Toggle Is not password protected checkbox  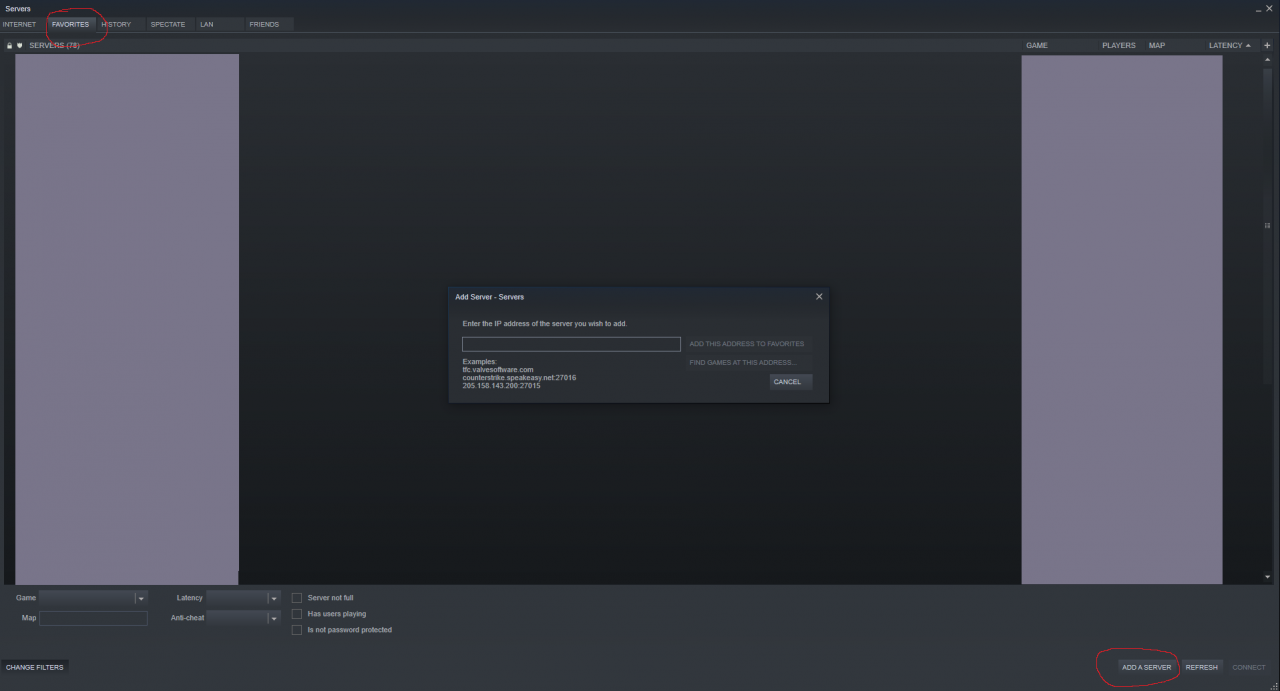click(297, 630)
